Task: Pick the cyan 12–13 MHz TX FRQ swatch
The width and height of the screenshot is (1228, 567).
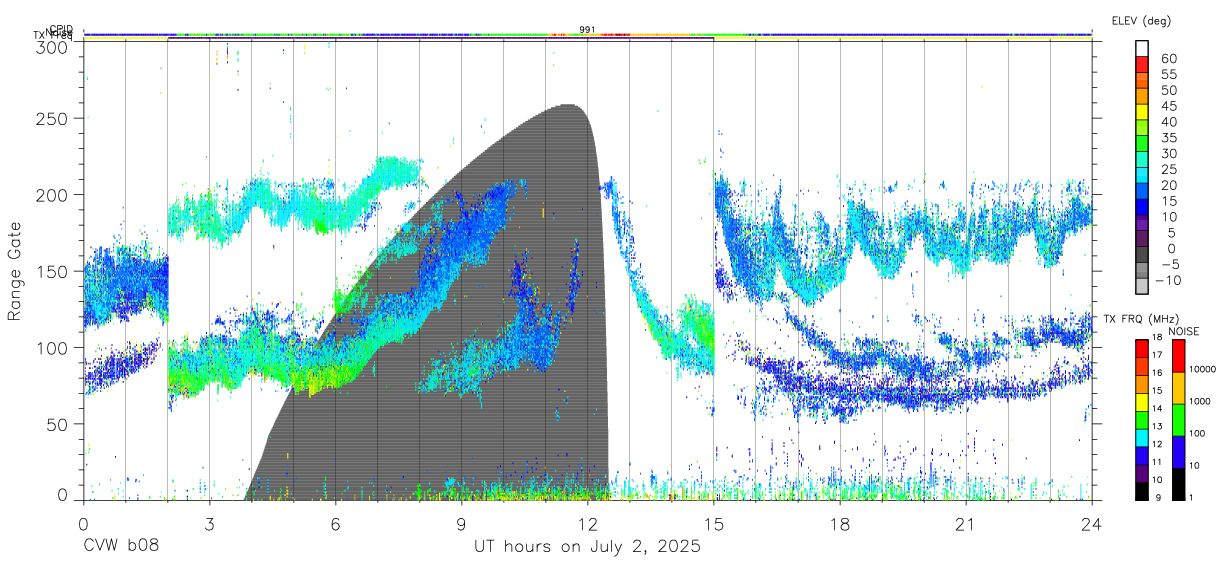Action: (1143, 436)
